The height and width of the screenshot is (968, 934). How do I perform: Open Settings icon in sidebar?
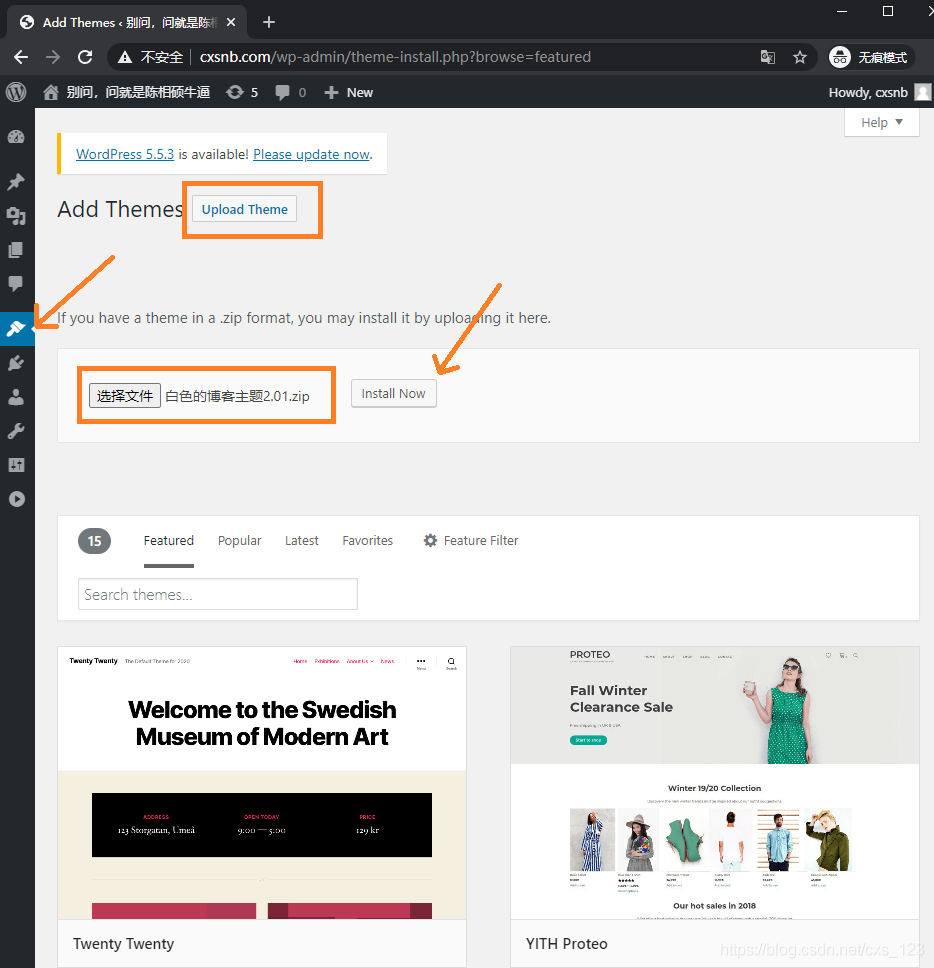16,465
